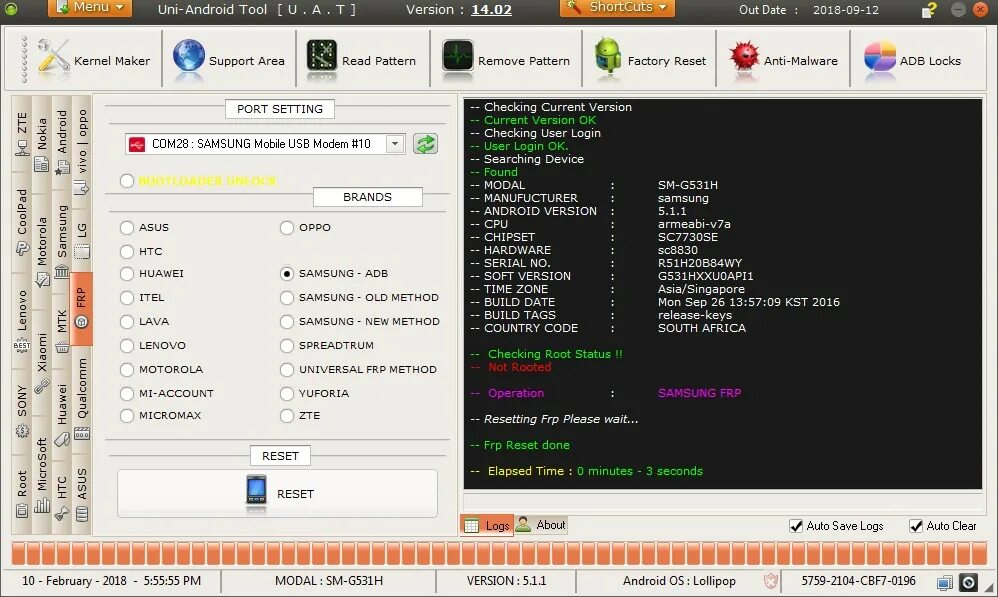Open the MicroSoft side tab
Viewport: 998px width, 597px height.
click(x=42, y=474)
